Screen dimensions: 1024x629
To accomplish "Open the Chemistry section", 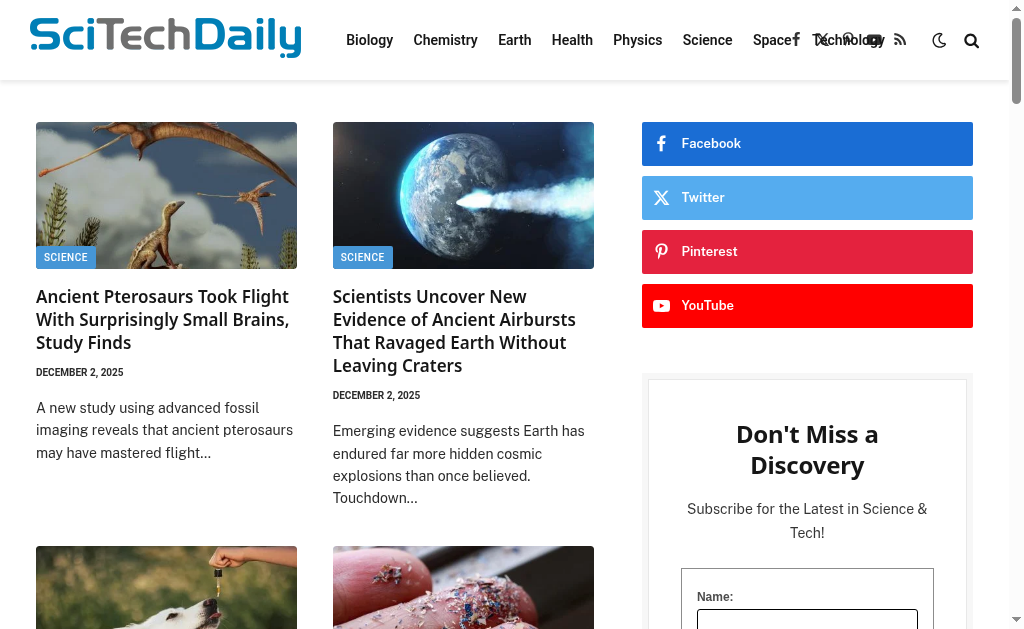I will coord(445,40).
